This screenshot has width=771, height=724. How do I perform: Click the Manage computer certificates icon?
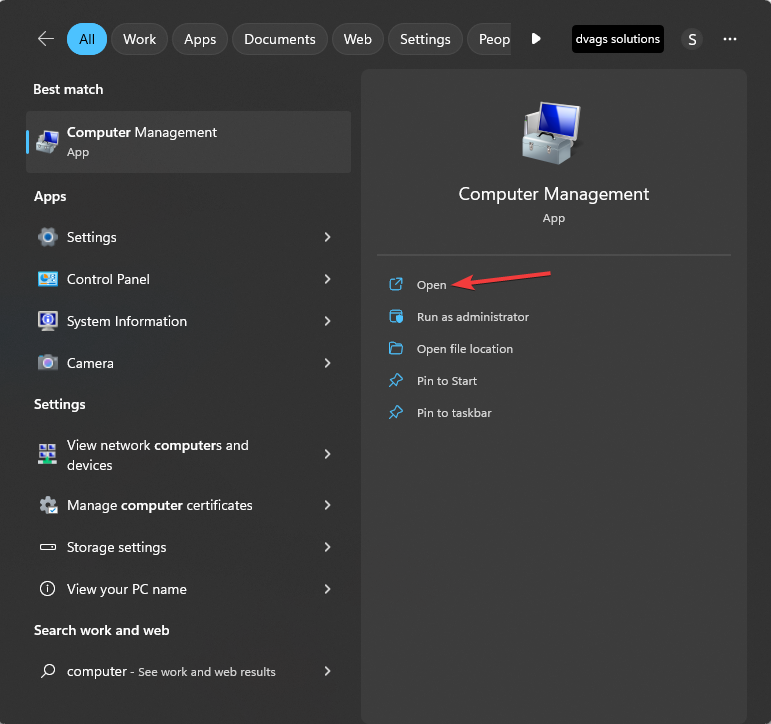[48, 505]
